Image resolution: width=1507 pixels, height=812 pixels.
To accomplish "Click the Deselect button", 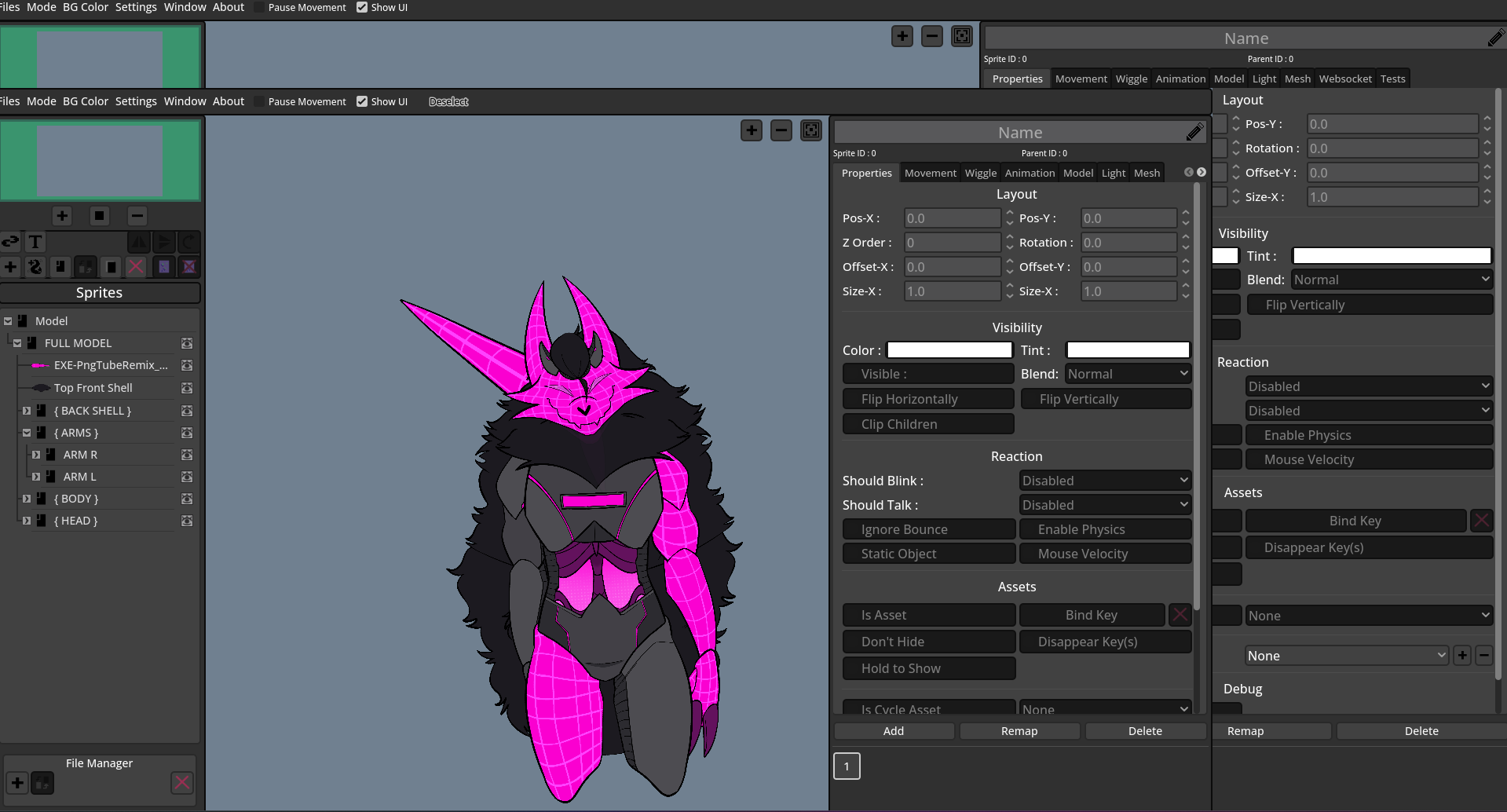I will point(448,101).
